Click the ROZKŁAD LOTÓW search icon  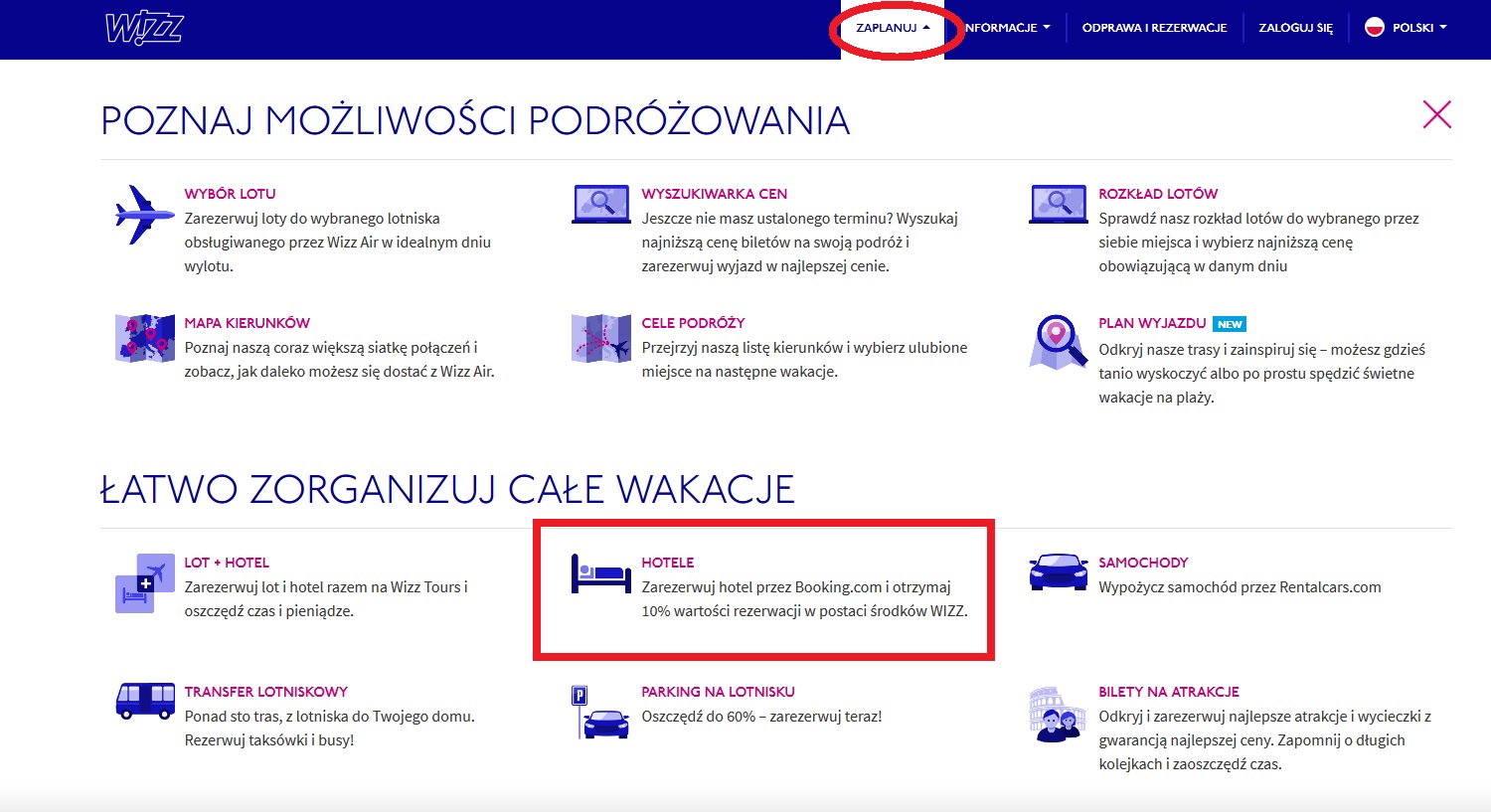click(1058, 204)
